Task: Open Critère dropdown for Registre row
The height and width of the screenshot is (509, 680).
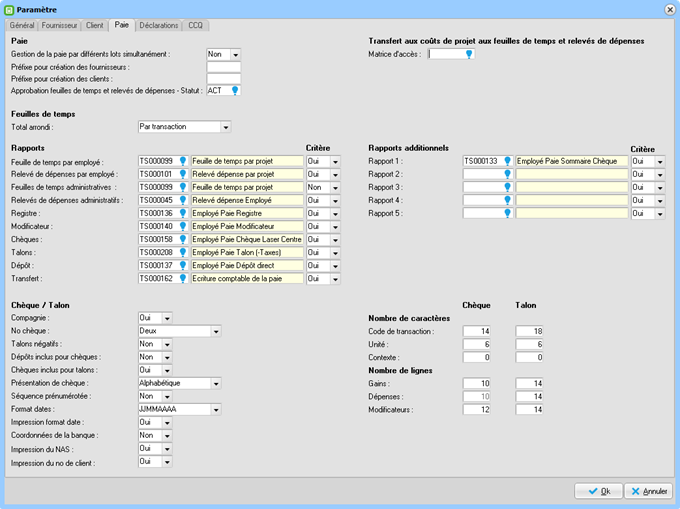Action: click(x=335, y=214)
